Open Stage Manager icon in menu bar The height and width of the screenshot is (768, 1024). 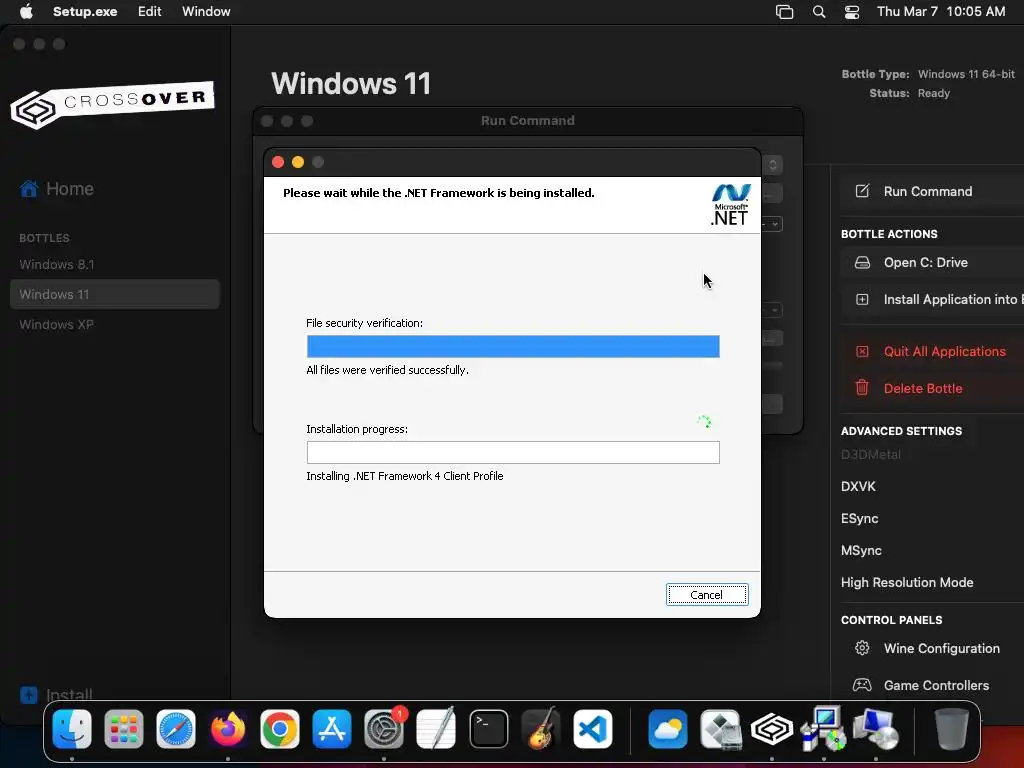(784, 12)
